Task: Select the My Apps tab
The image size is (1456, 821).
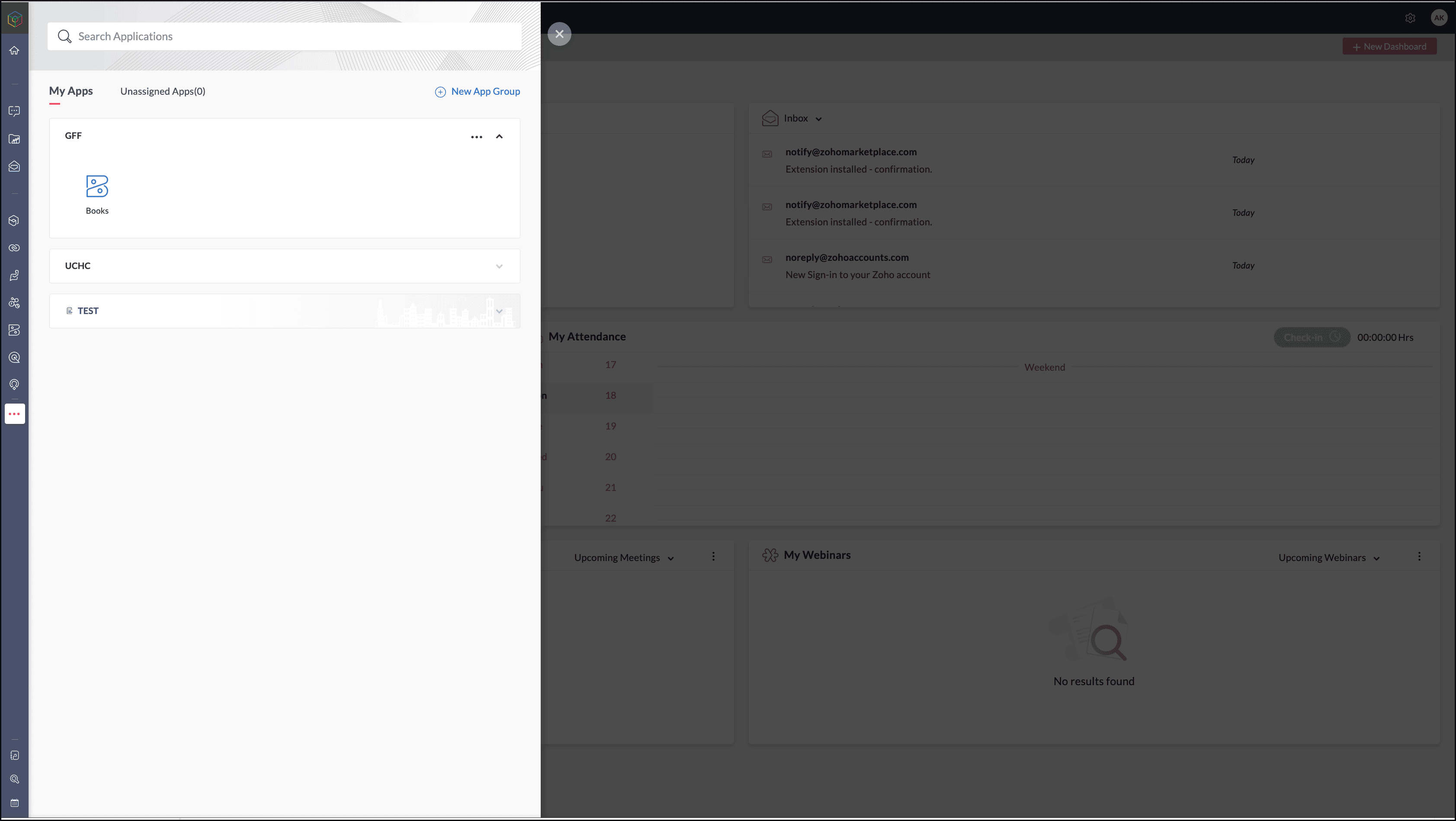Action: tap(71, 91)
